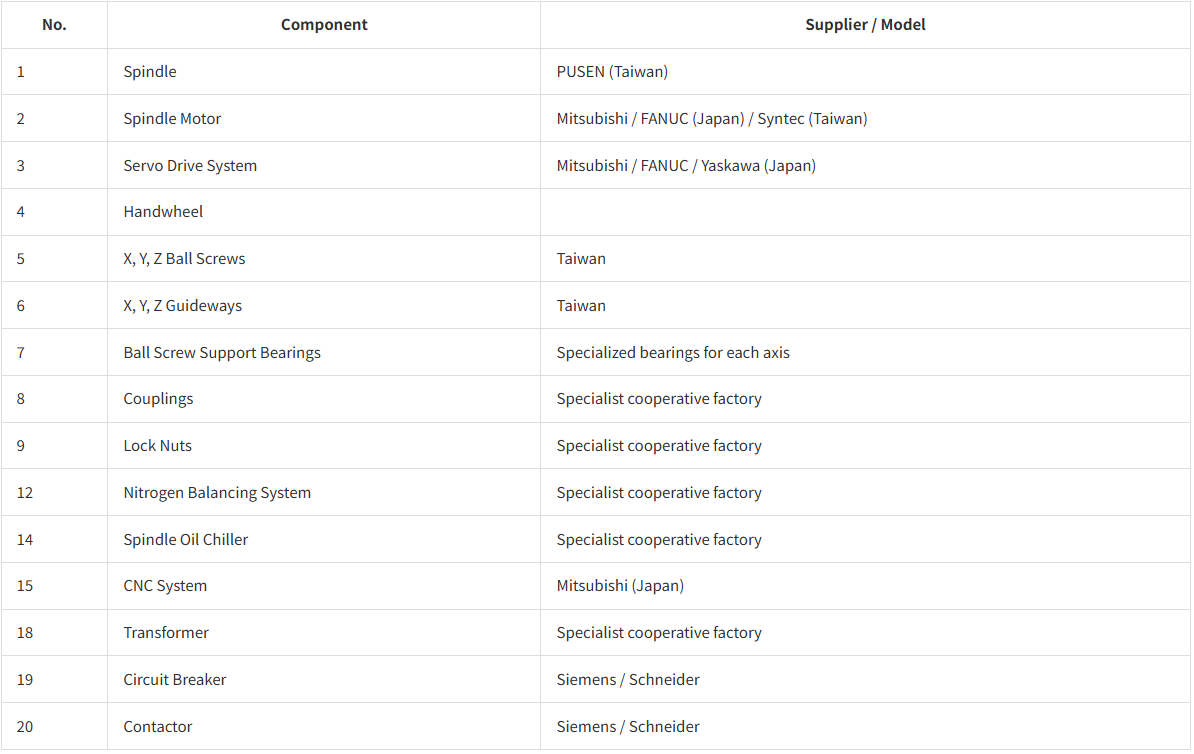Screen dimensions: 1194x754
Task: Click the "Siemens / Schneider" cell for Contactor
Action: tap(628, 727)
